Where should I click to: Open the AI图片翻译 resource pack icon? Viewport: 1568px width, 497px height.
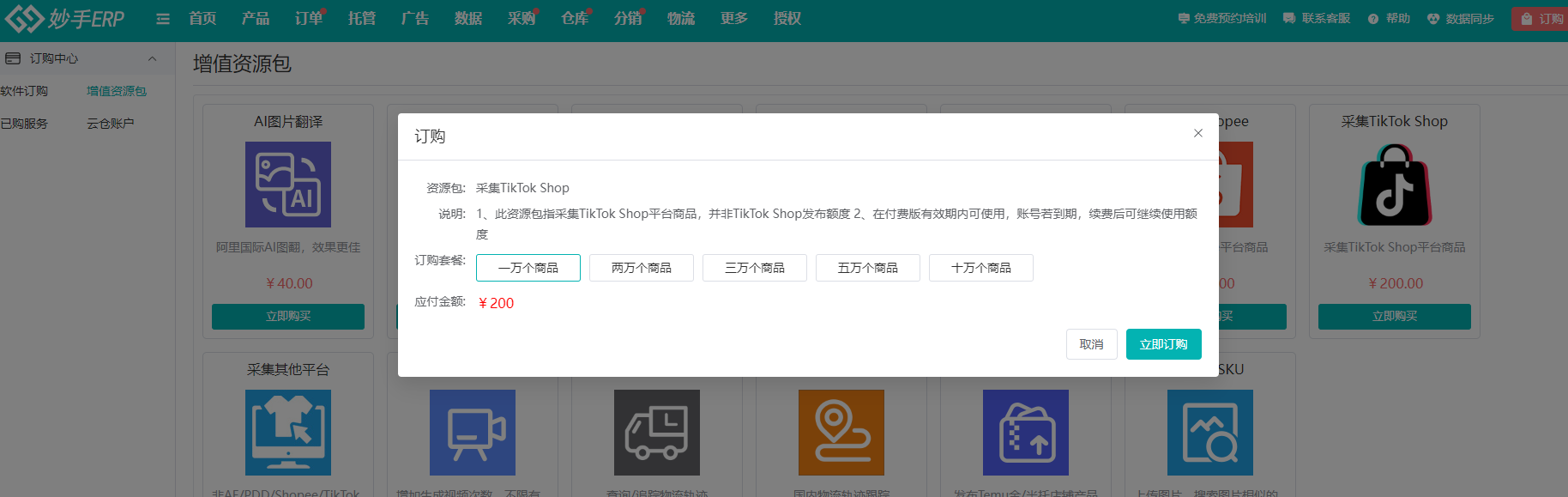pos(288,185)
